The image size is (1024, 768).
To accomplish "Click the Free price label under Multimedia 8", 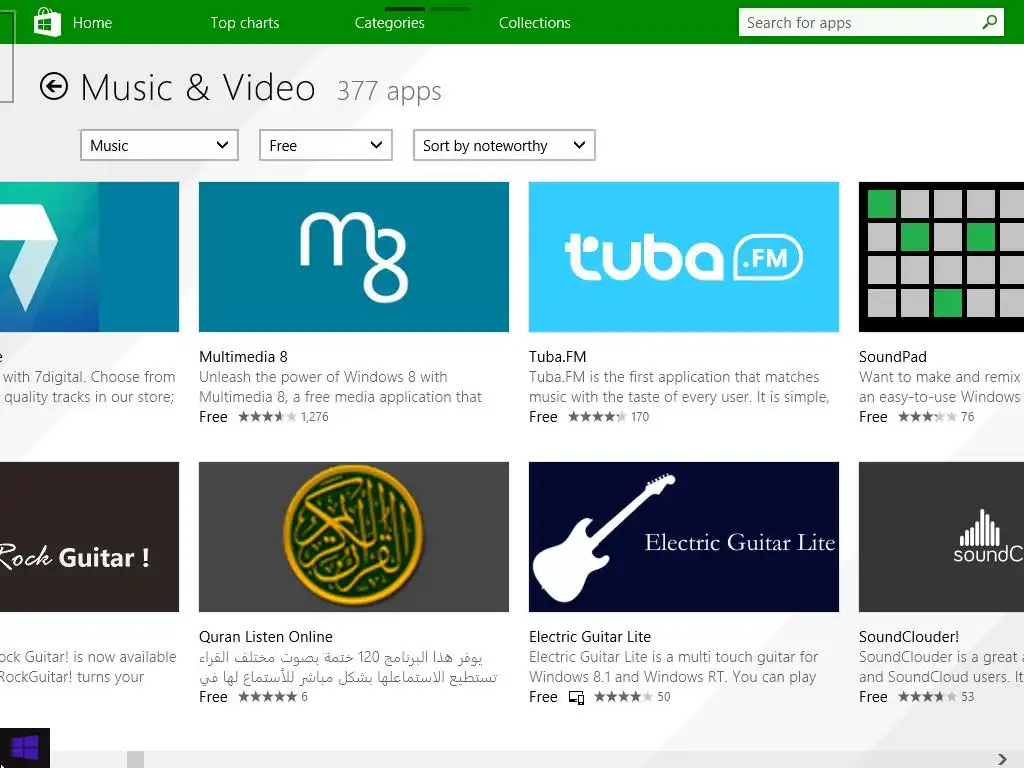I will point(213,417).
